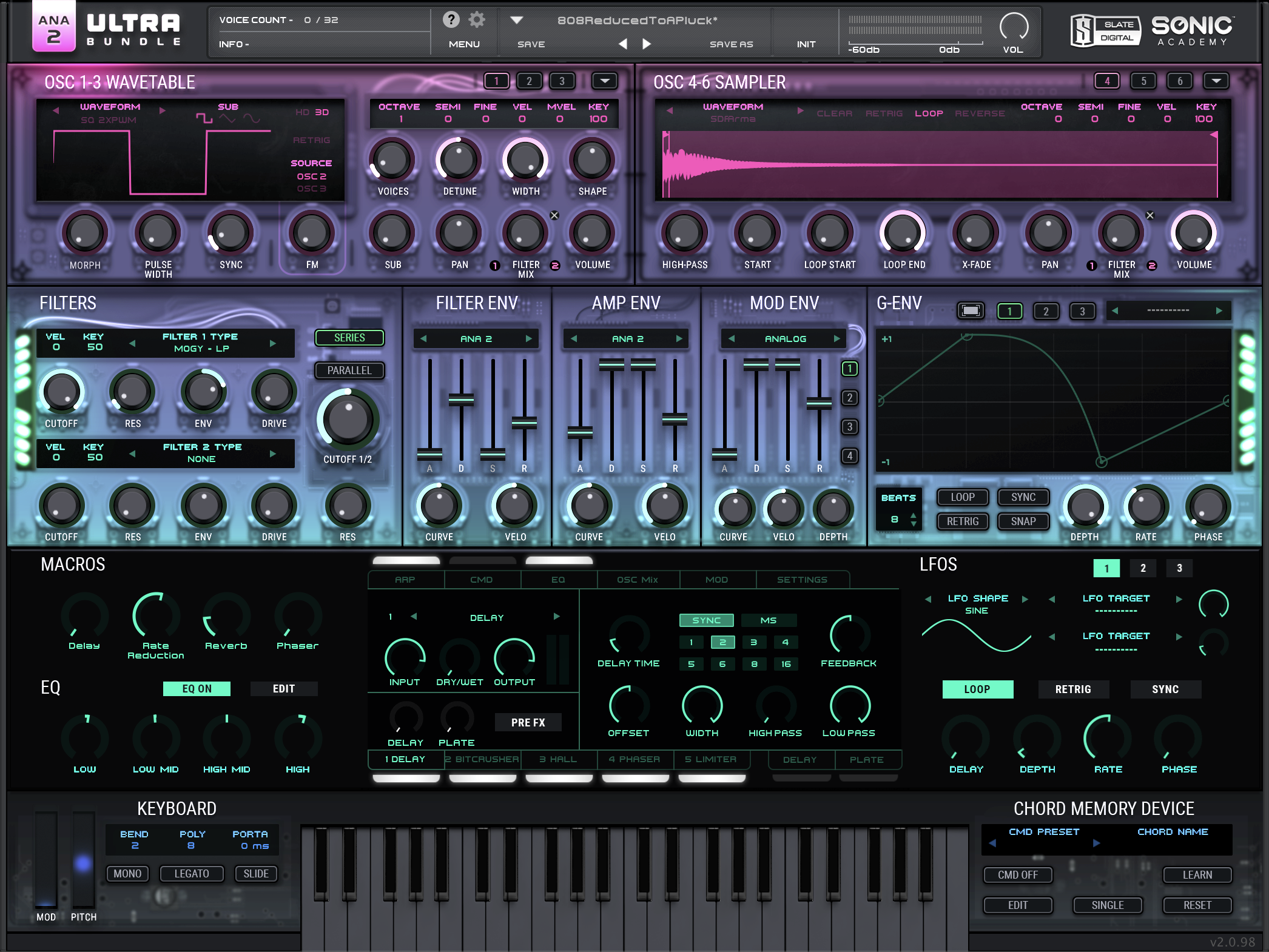Screen dimensions: 1269x952
Task: Change Filter Env ANA 2 type forward
Action: pos(528,339)
